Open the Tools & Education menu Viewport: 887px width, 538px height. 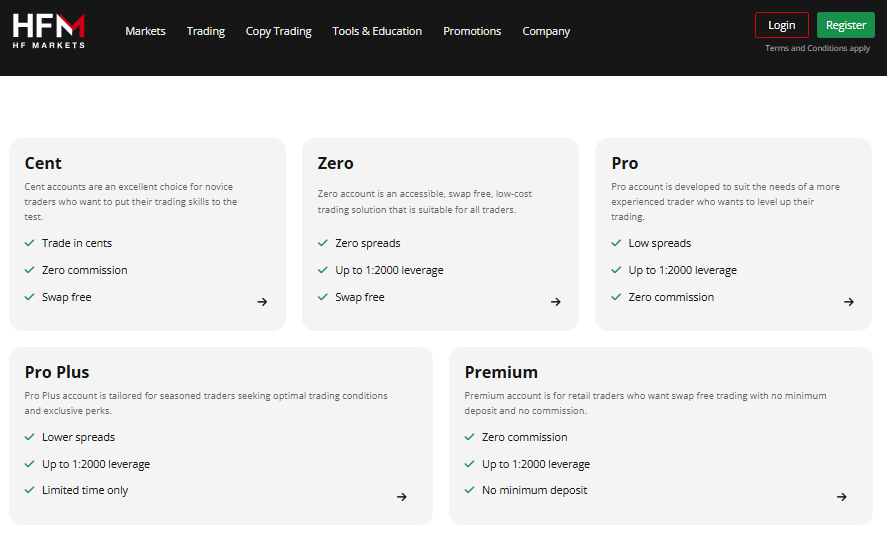pyautogui.click(x=377, y=31)
